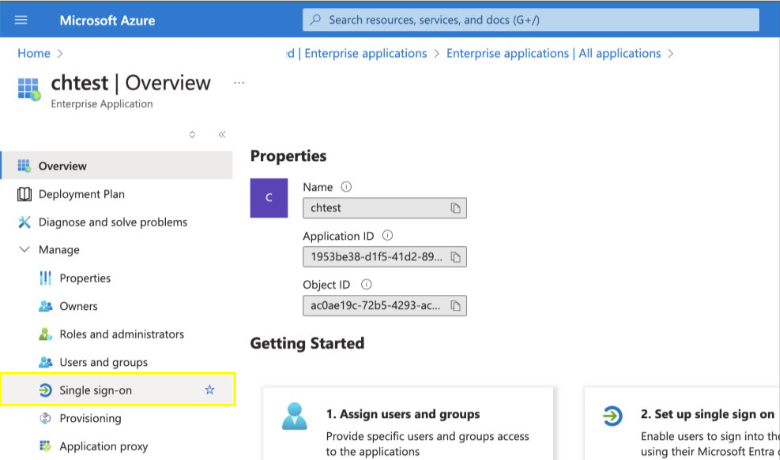This screenshot has height=460, width=780.
Task: Copy the Application ID value
Action: 455,257
